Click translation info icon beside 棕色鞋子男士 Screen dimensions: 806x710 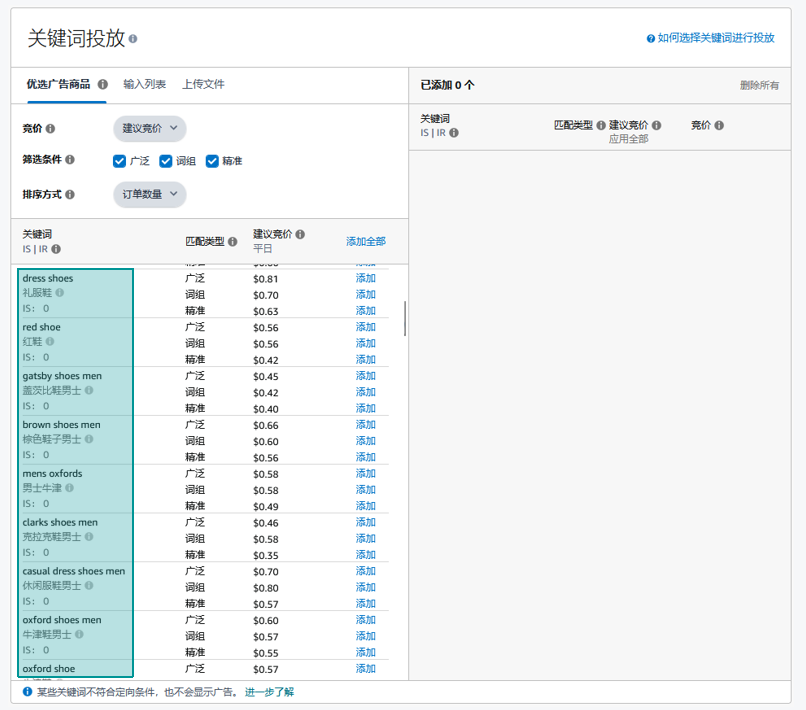coord(89,439)
